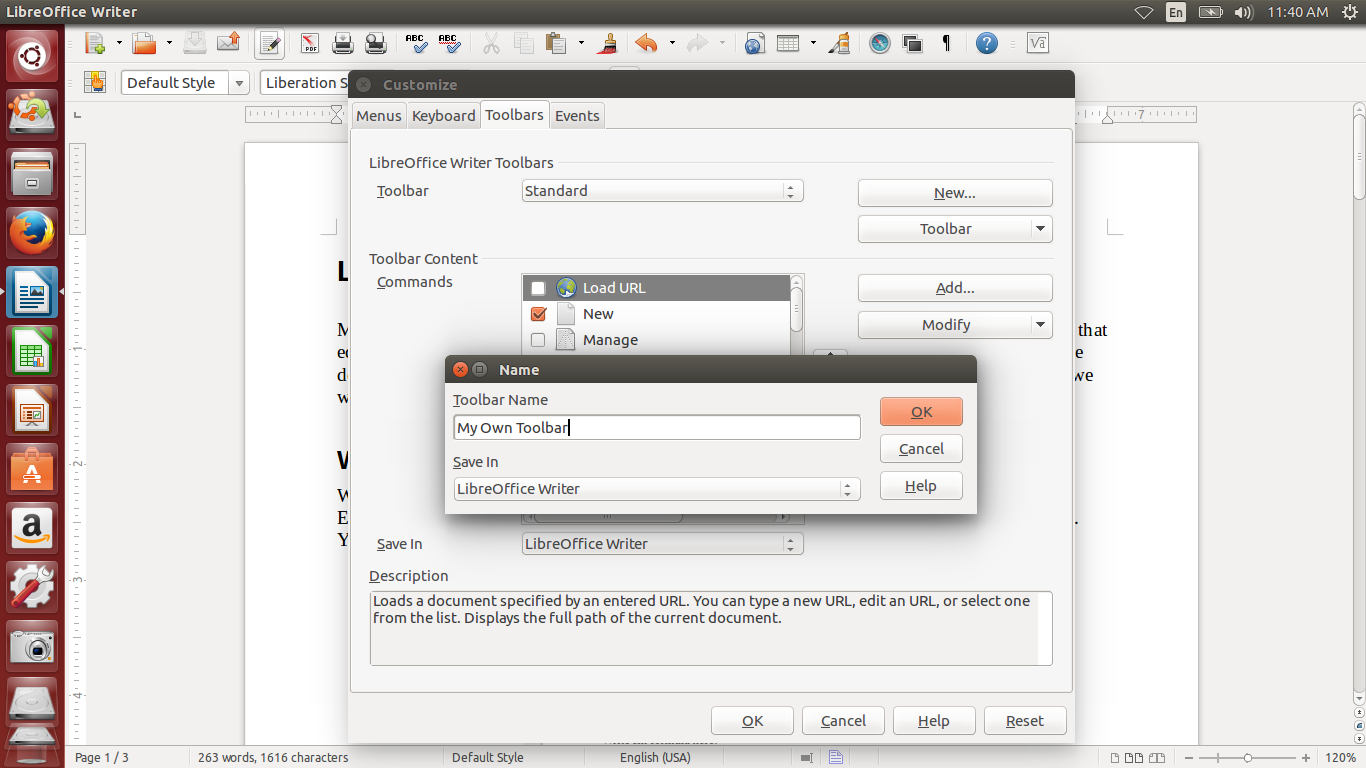Open the Toolbar selection combo box showing Standard

coord(663,191)
